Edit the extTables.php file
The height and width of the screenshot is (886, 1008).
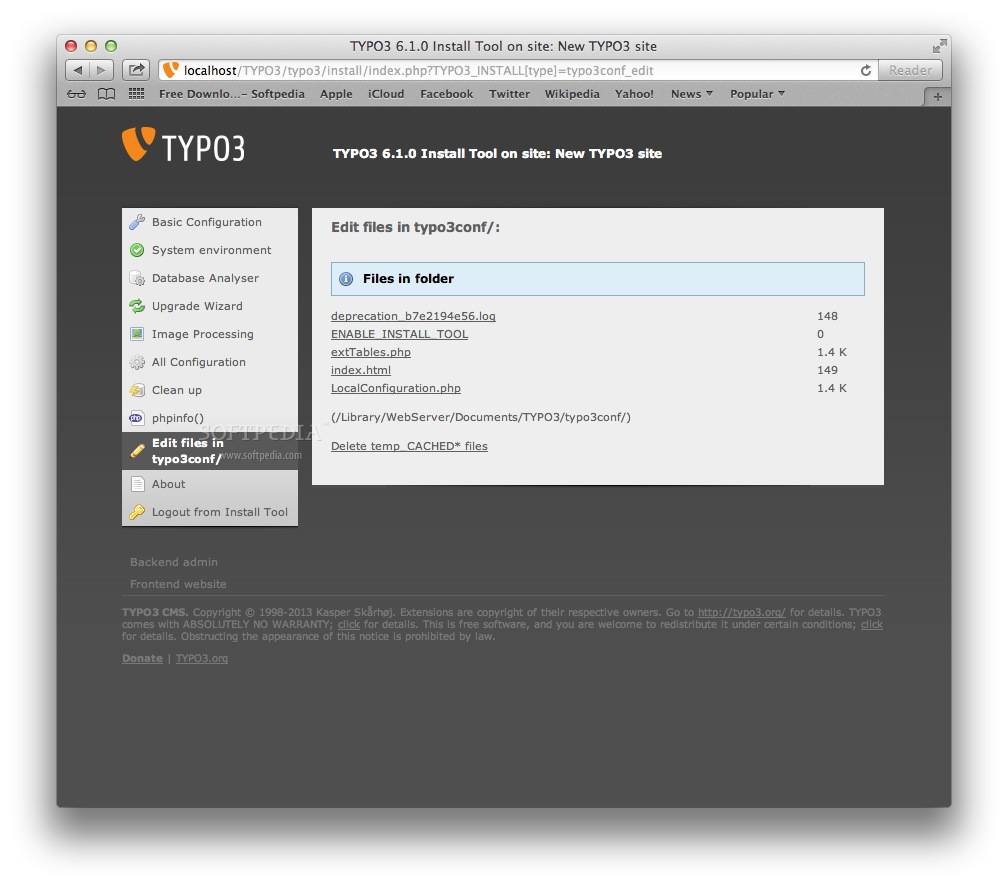[x=370, y=352]
